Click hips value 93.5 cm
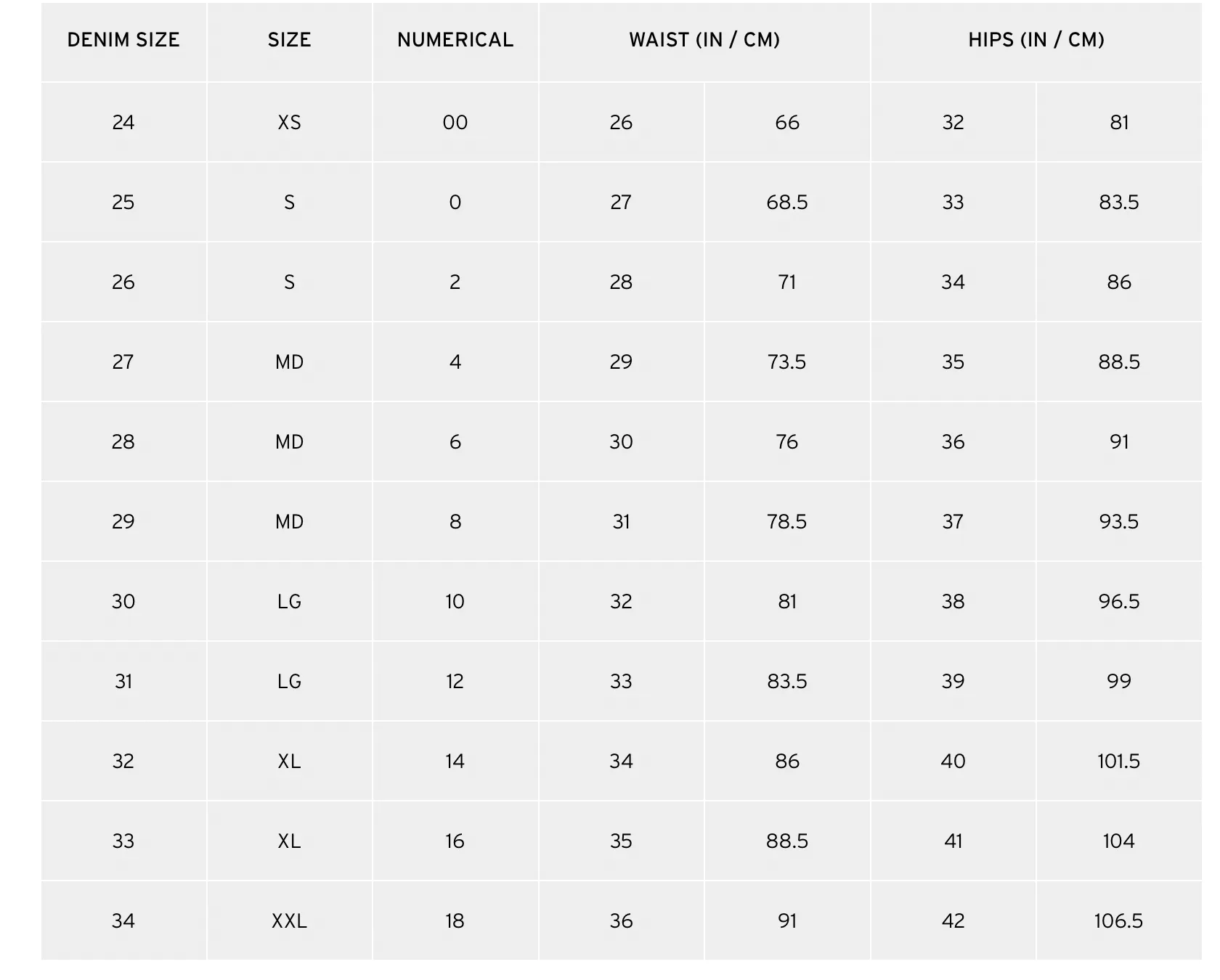Image resolution: width=1220 pixels, height=980 pixels. coord(1119,521)
